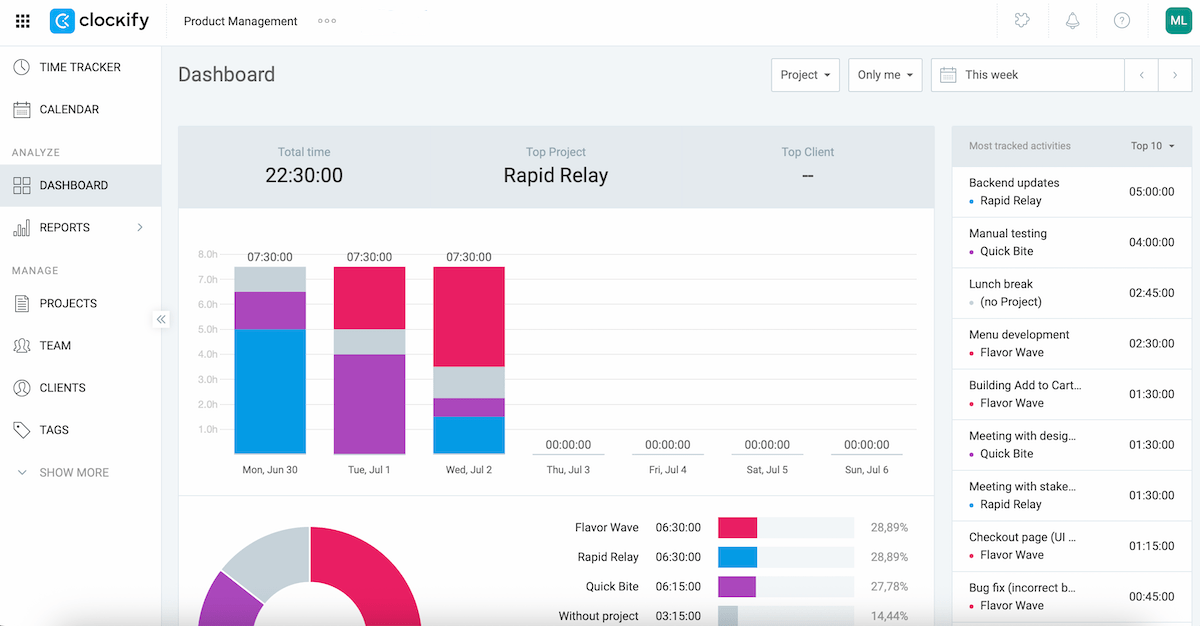Go to the next week arrow
This screenshot has width=1200, height=626.
click(x=1175, y=75)
